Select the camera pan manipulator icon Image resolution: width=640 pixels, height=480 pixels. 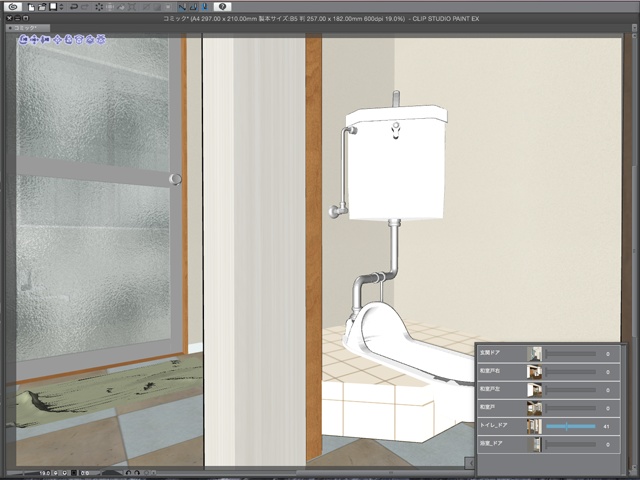34,40
